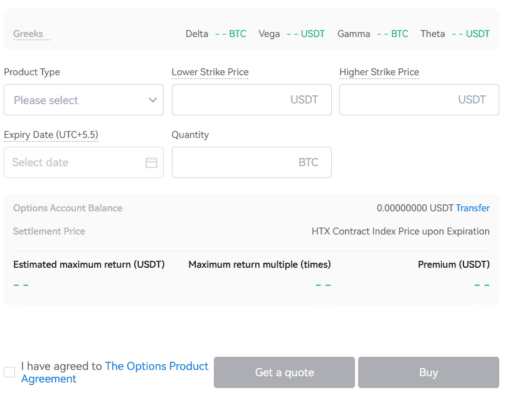This screenshot has height=400, width=508.
Task: Click Maximum return multiple (times) heading
Action: [260, 265]
